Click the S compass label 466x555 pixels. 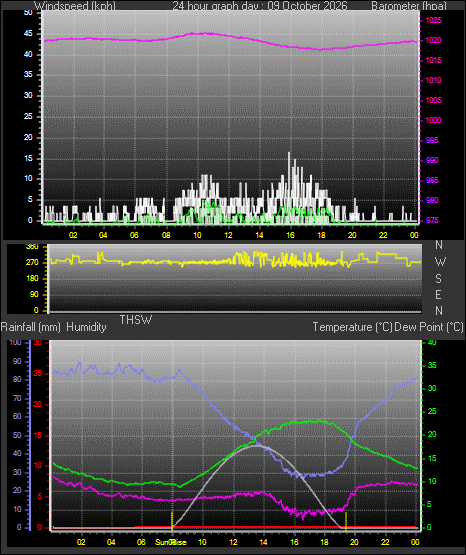pos(438,279)
